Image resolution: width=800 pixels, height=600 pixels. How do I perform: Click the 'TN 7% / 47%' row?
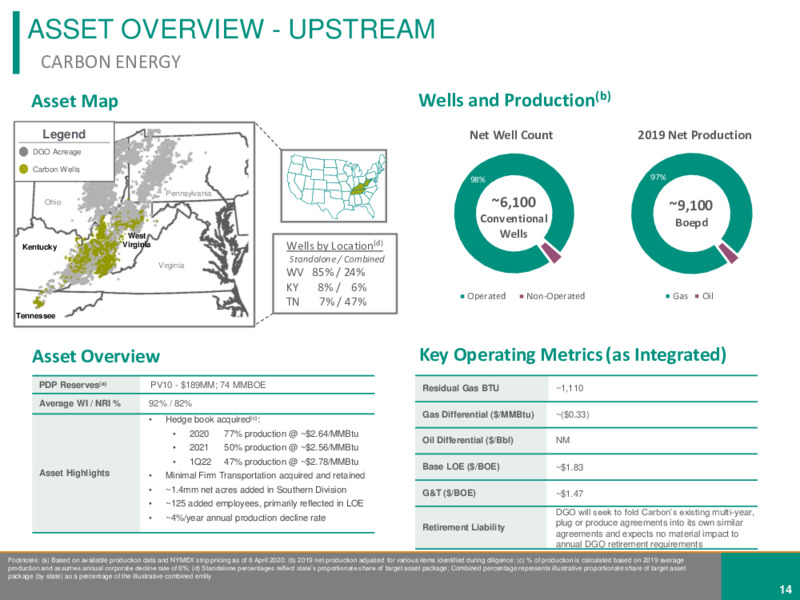(x=326, y=302)
